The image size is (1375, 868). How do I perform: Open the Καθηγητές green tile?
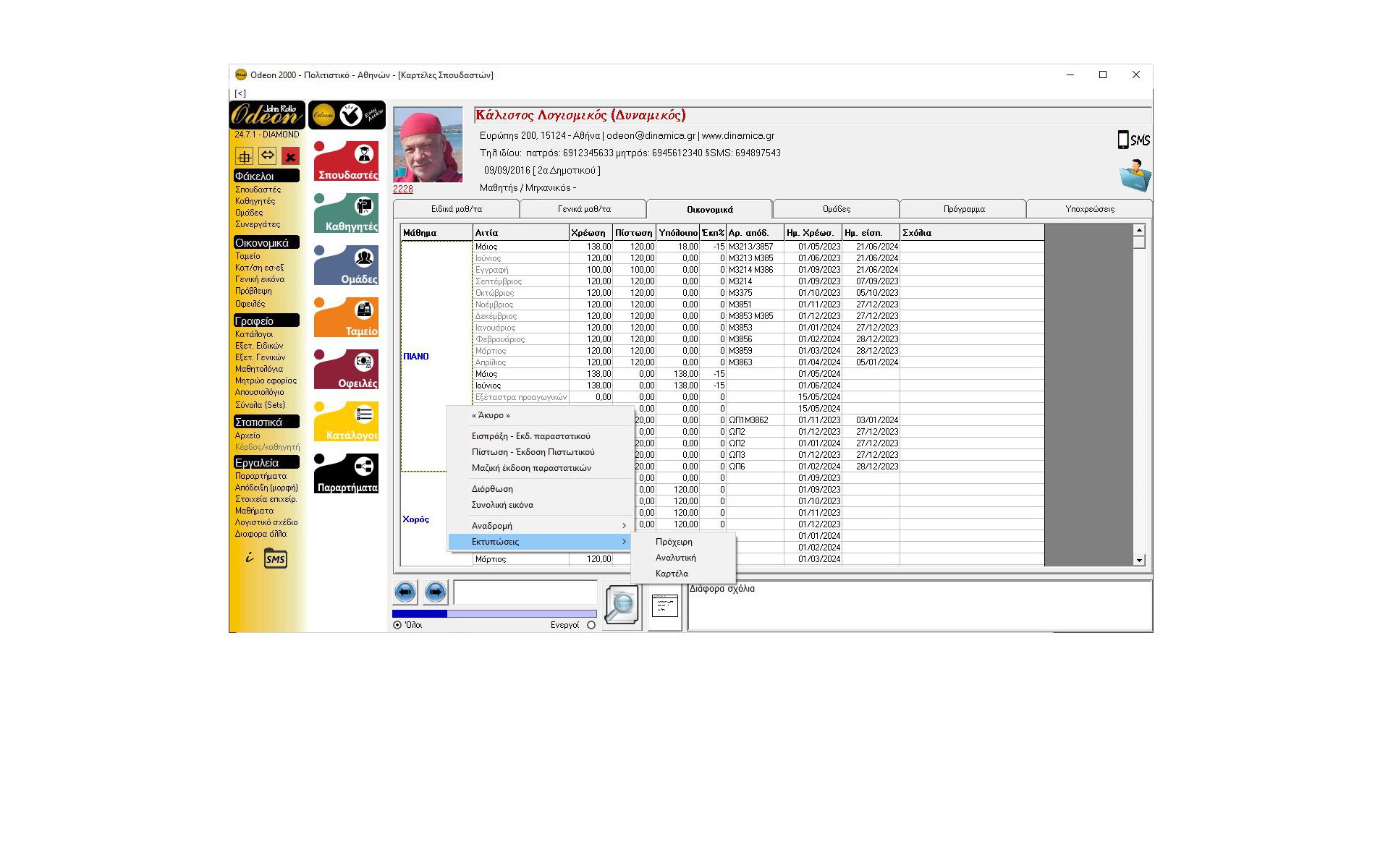[346, 213]
